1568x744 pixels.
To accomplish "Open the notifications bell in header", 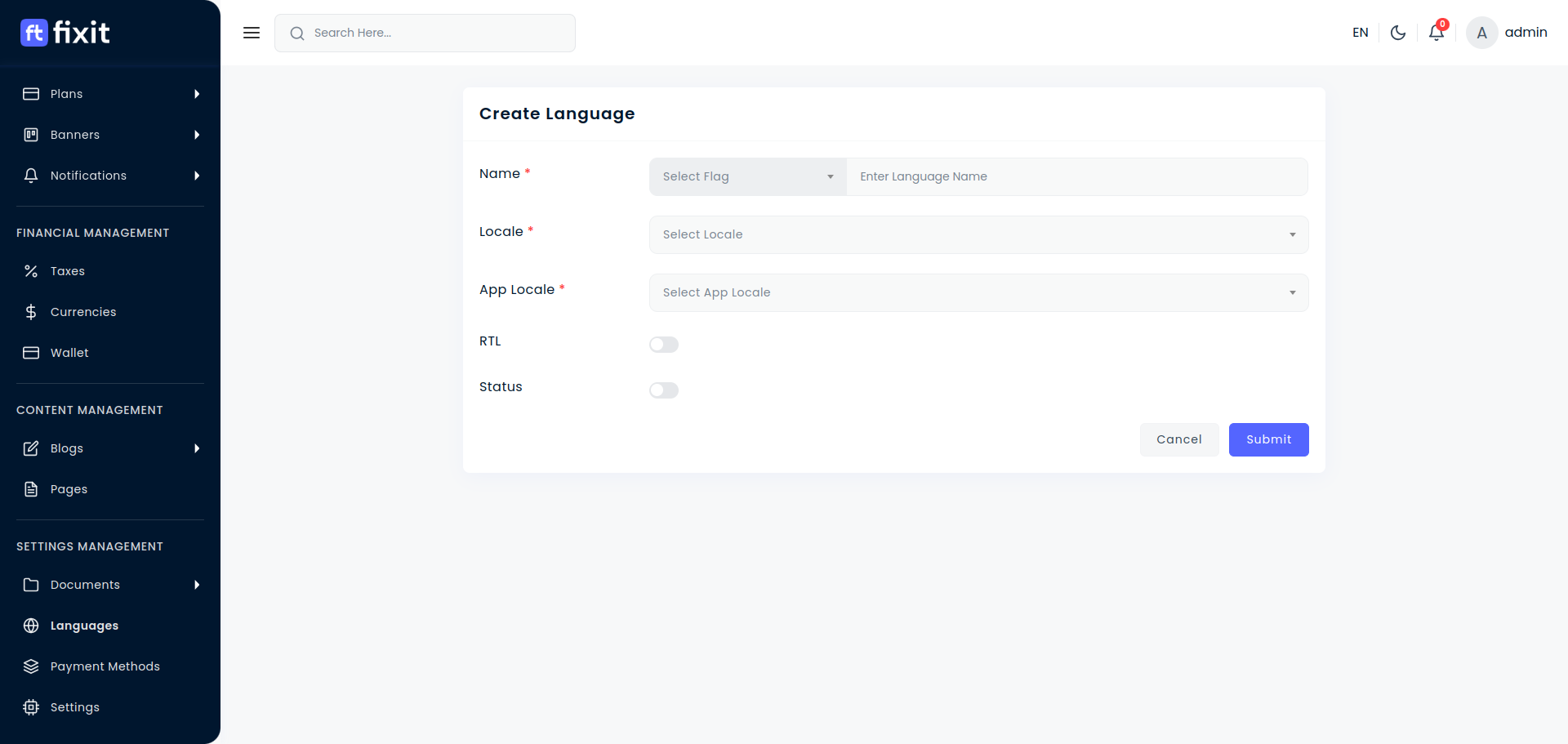I will point(1437,33).
